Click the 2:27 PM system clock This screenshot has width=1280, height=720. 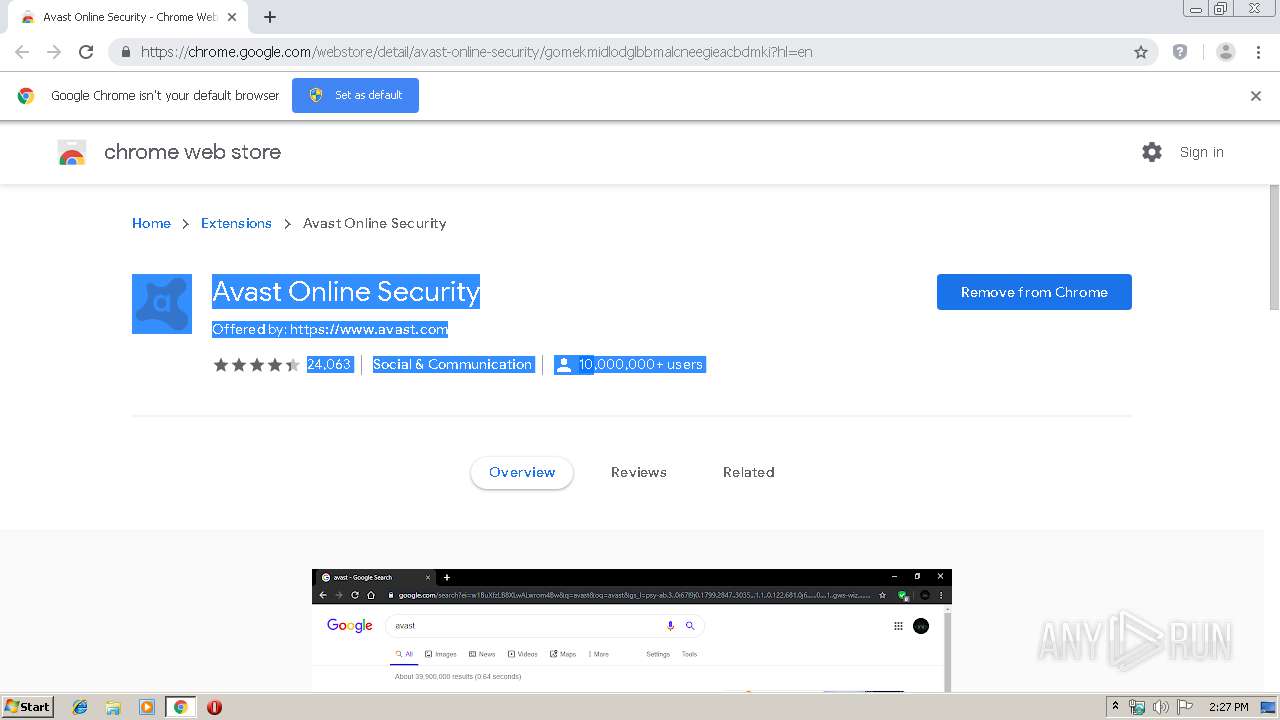[x=1229, y=707]
